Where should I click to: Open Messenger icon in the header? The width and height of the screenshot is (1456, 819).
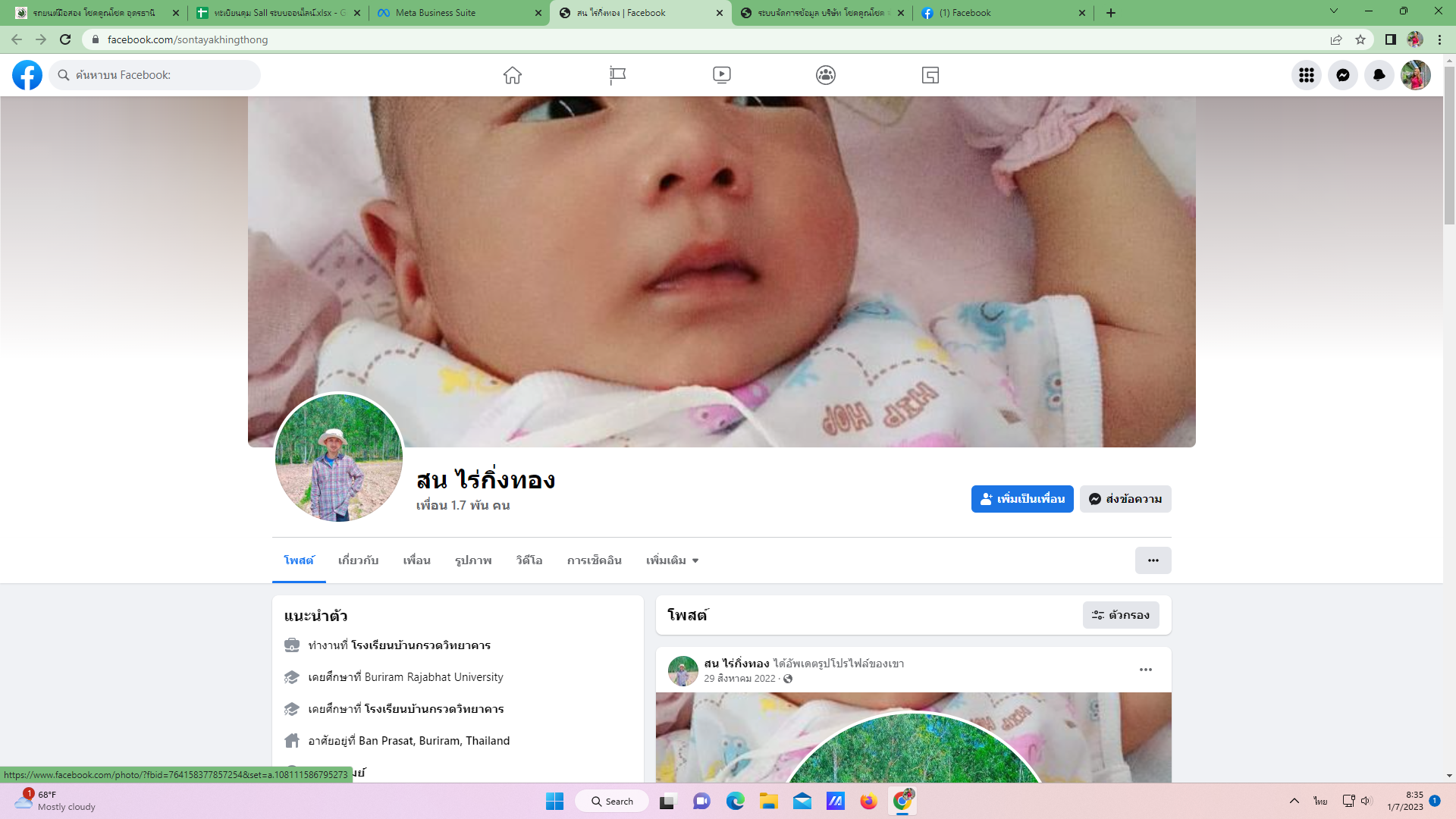[1342, 75]
